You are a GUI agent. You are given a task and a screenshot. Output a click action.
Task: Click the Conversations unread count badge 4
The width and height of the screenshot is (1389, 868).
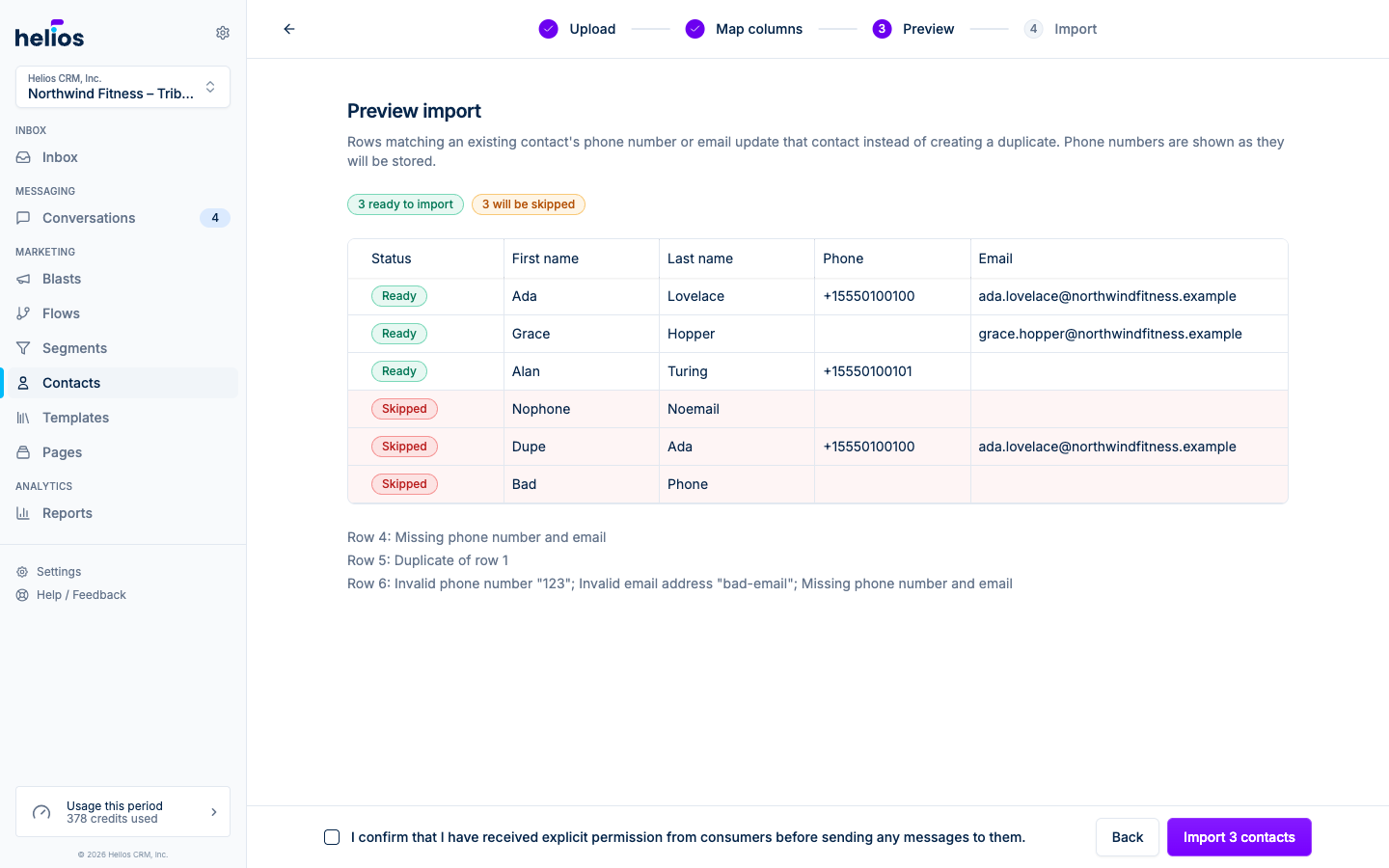tap(215, 218)
